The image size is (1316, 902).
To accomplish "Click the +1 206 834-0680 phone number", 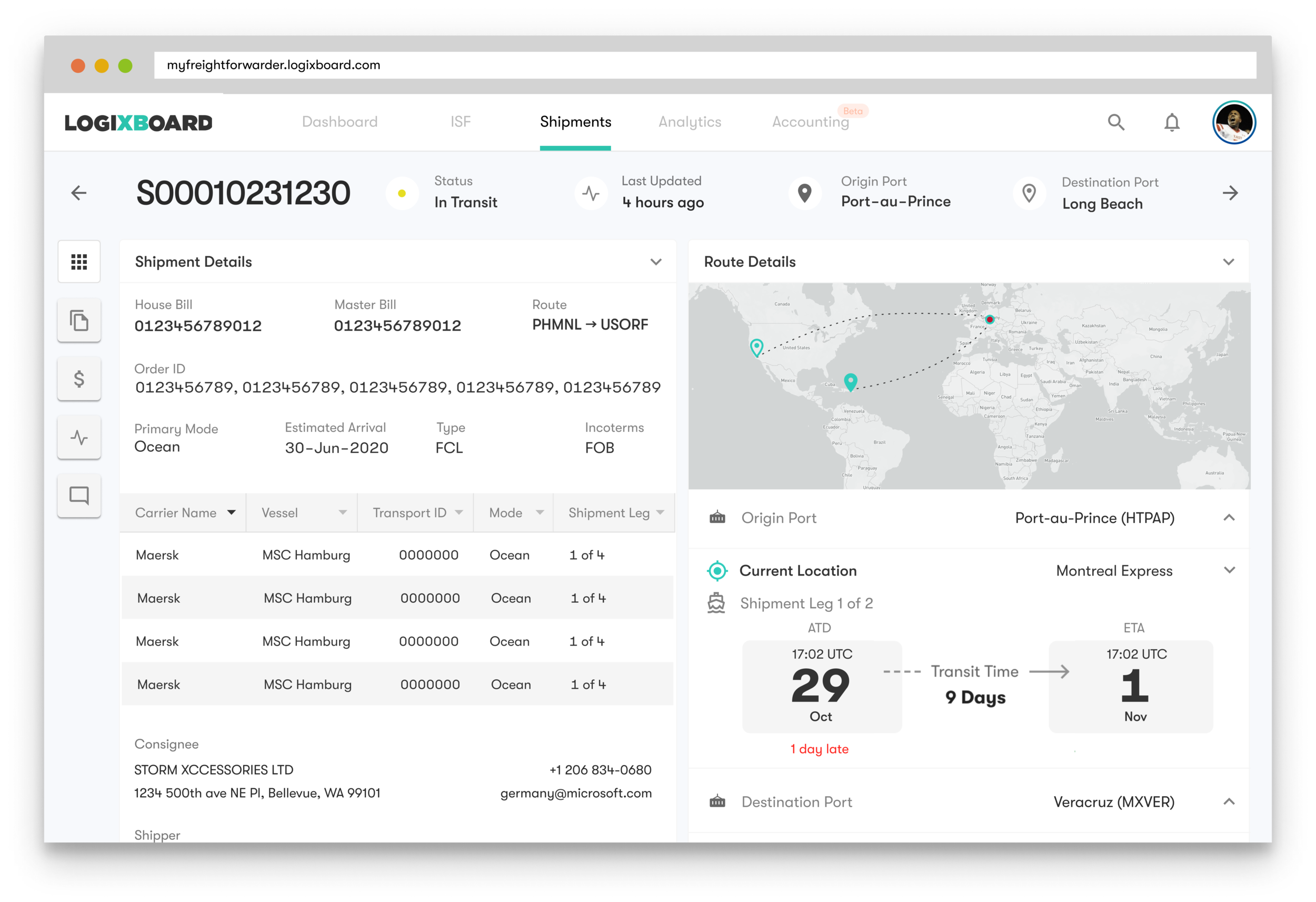I will [x=600, y=770].
